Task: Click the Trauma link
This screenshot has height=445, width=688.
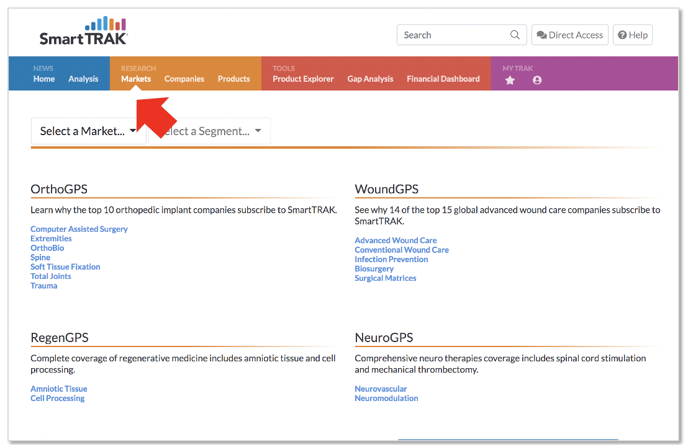Action: click(x=44, y=286)
